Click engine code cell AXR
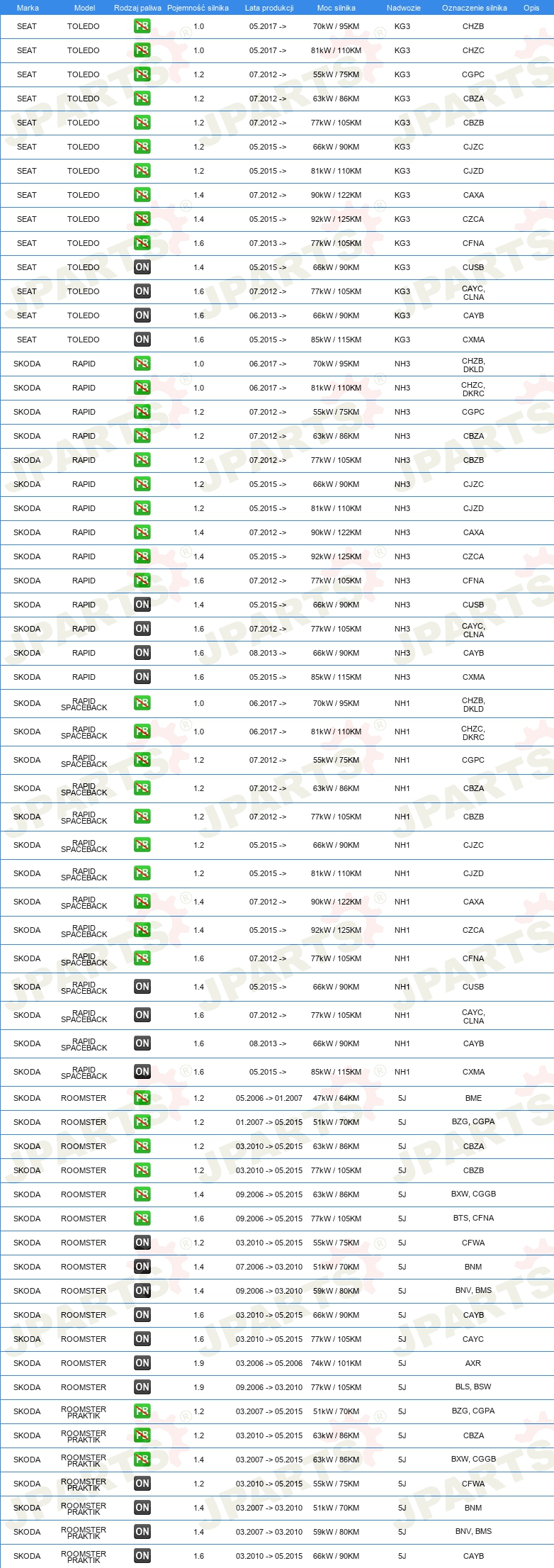 pos(473,1363)
